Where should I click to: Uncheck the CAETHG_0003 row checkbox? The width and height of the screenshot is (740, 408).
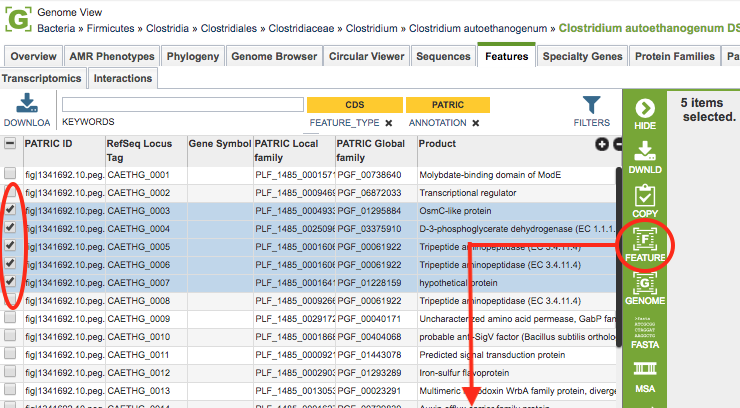(10, 209)
